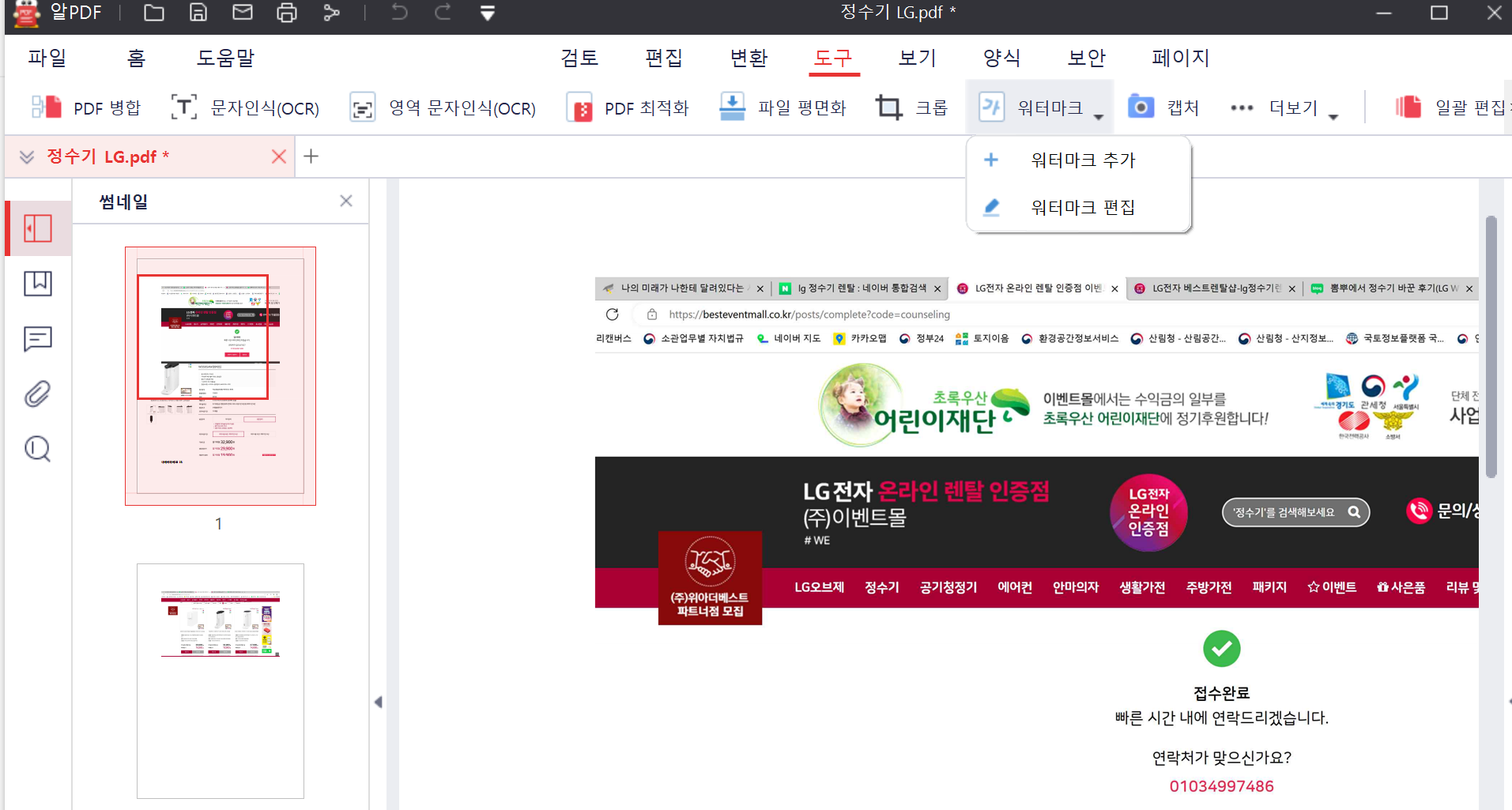Collapse the side panel with the left arrow
This screenshot has width=1512, height=810.
point(379,703)
